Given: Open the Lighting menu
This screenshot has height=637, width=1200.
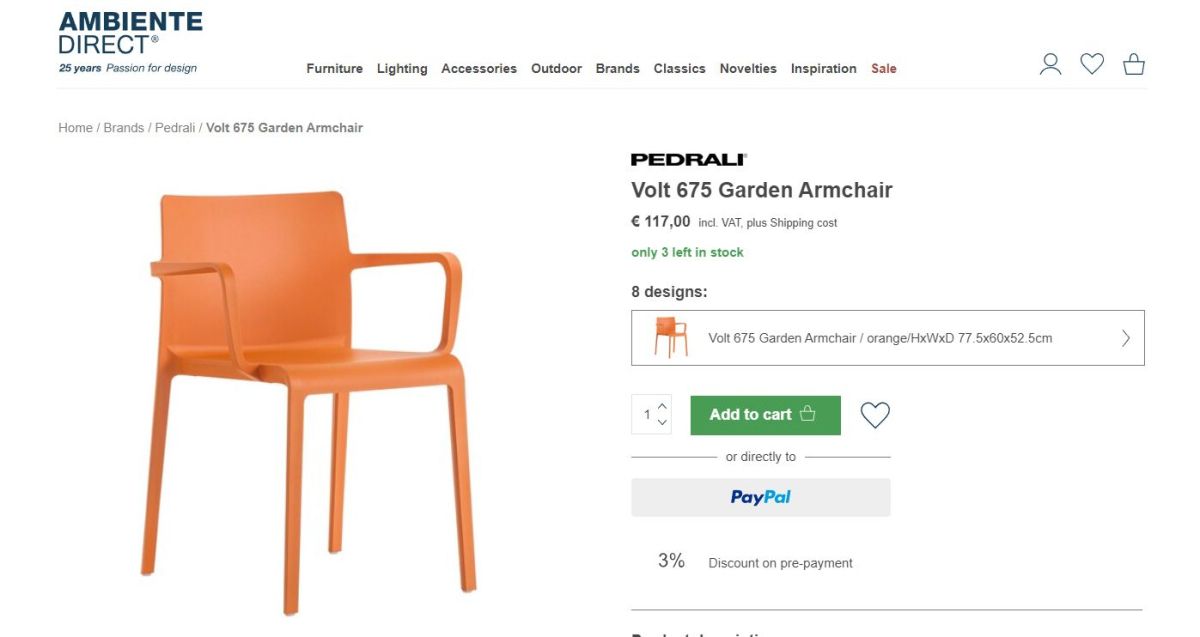Looking at the screenshot, I should click(402, 69).
